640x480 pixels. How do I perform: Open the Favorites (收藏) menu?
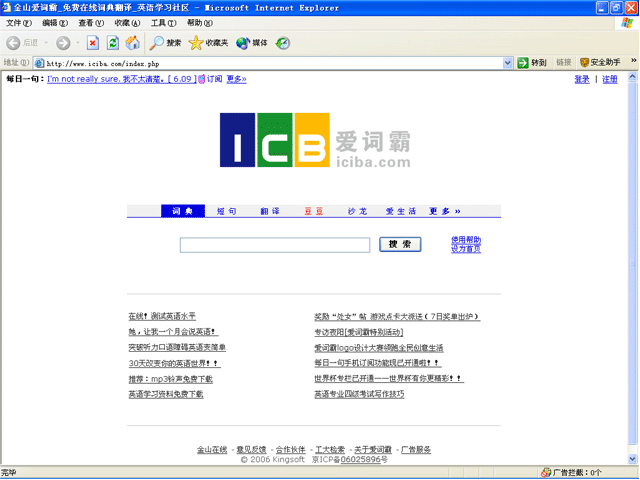tap(127, 23)
